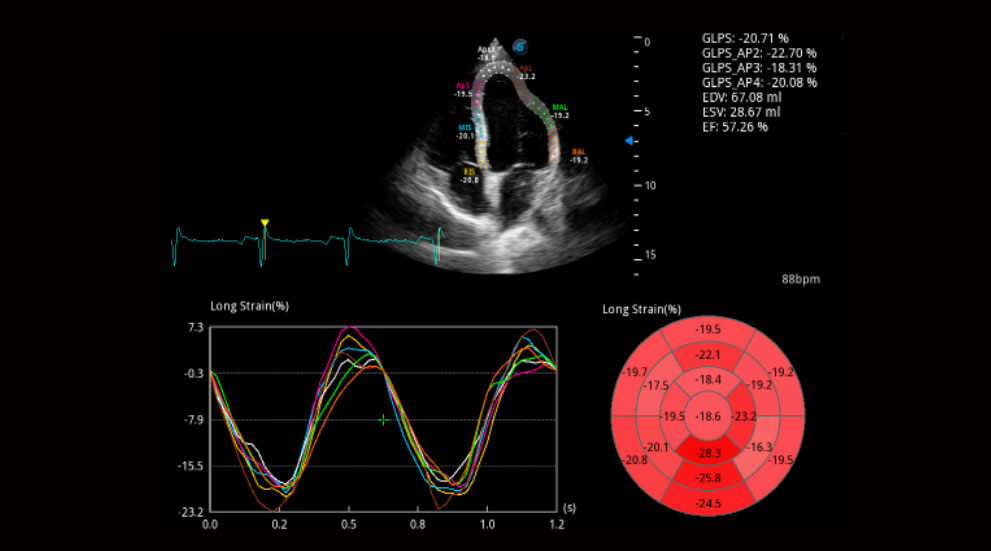Click bull's-eye center segment -18.6

708,415
